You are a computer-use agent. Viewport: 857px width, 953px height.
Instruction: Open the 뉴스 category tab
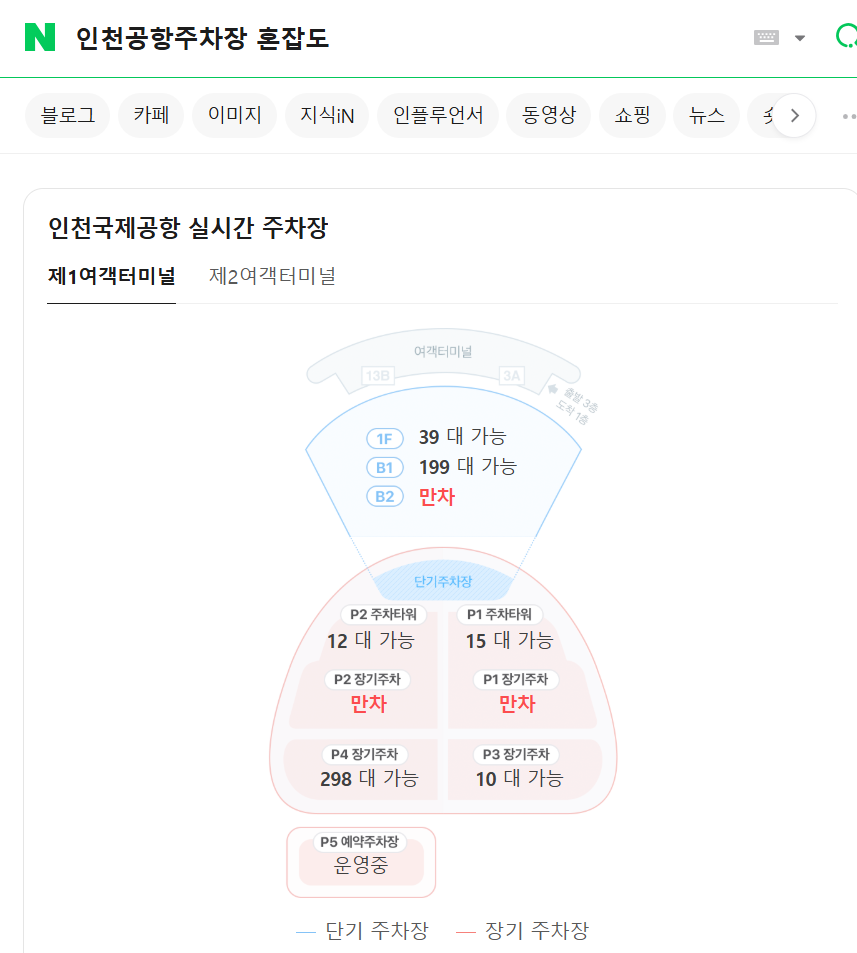tap(706, 116)
